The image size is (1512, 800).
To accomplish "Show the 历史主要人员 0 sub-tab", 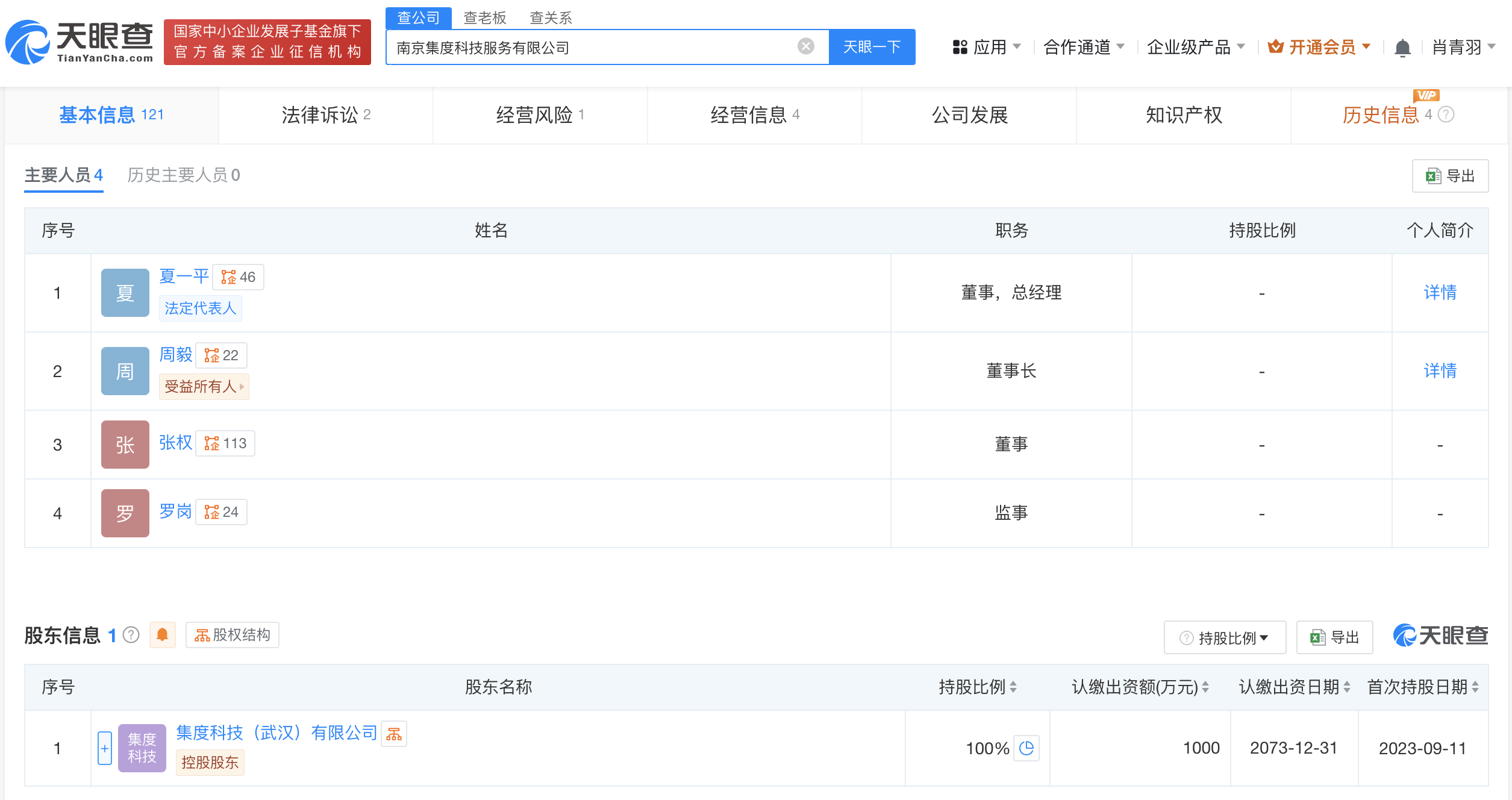I will point(184,175).
